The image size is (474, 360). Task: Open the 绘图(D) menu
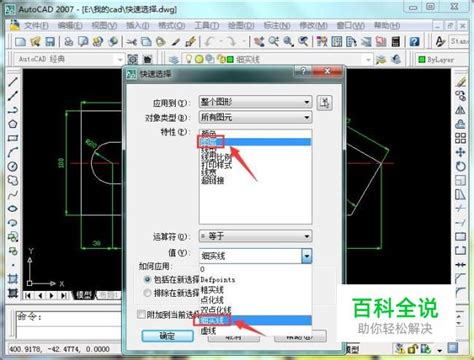(241, 26)
